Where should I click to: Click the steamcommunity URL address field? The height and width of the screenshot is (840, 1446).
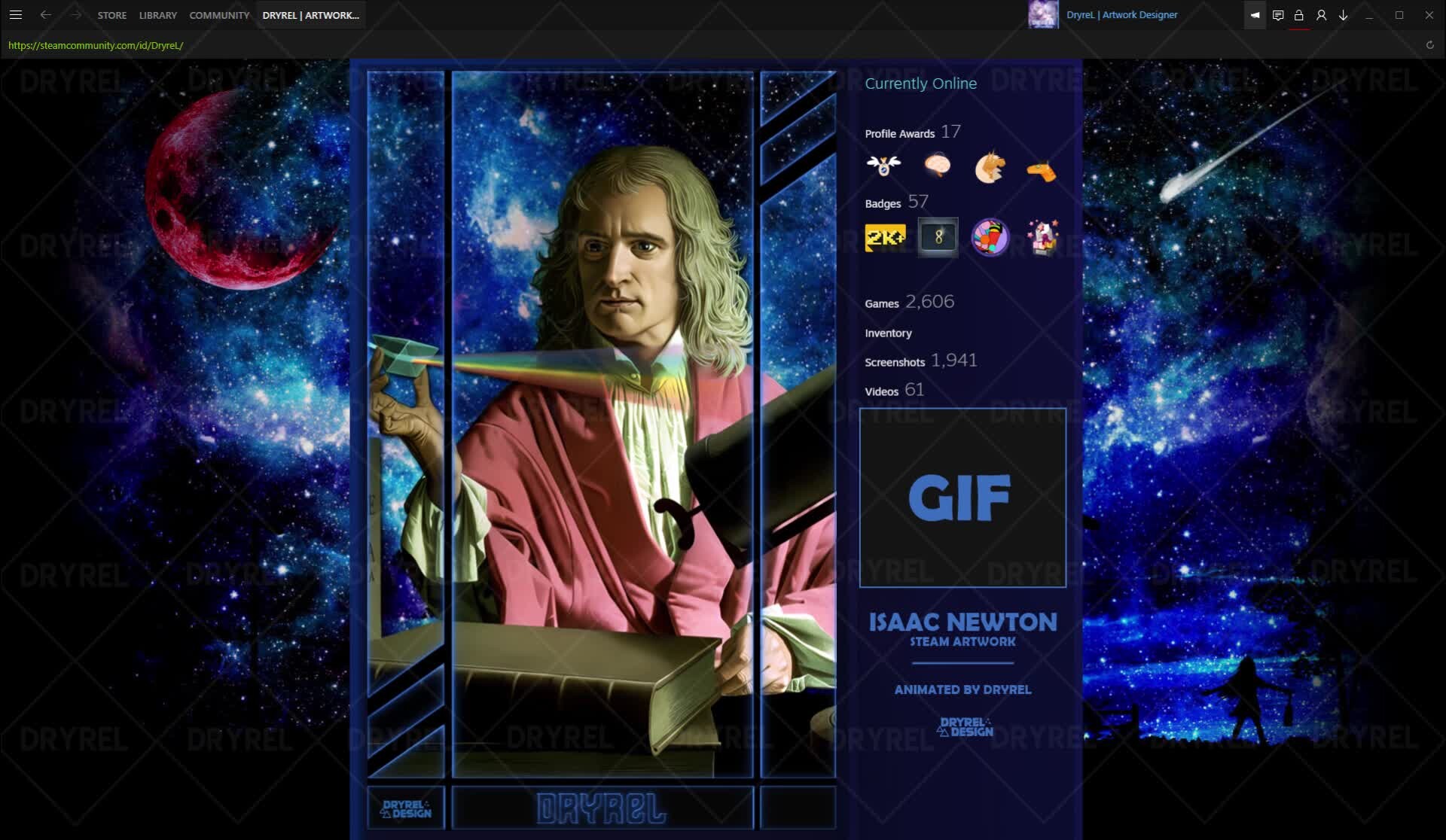(95, 44)
